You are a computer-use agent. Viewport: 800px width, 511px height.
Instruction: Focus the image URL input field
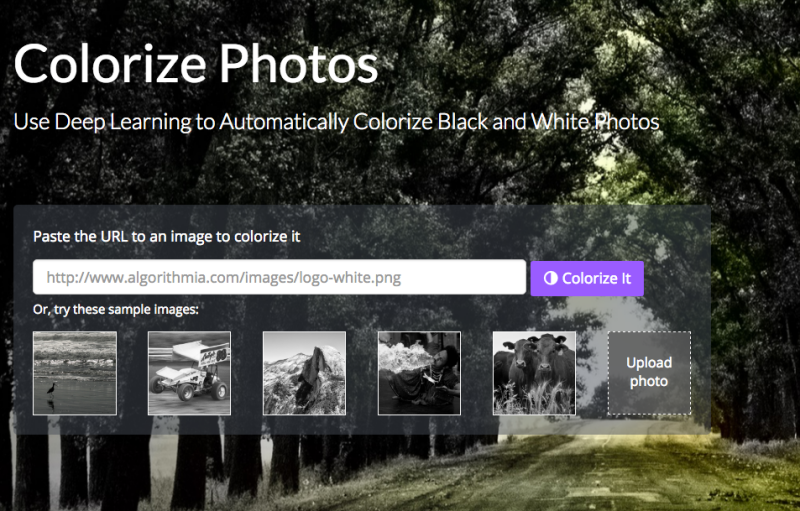tap(279, 277)
